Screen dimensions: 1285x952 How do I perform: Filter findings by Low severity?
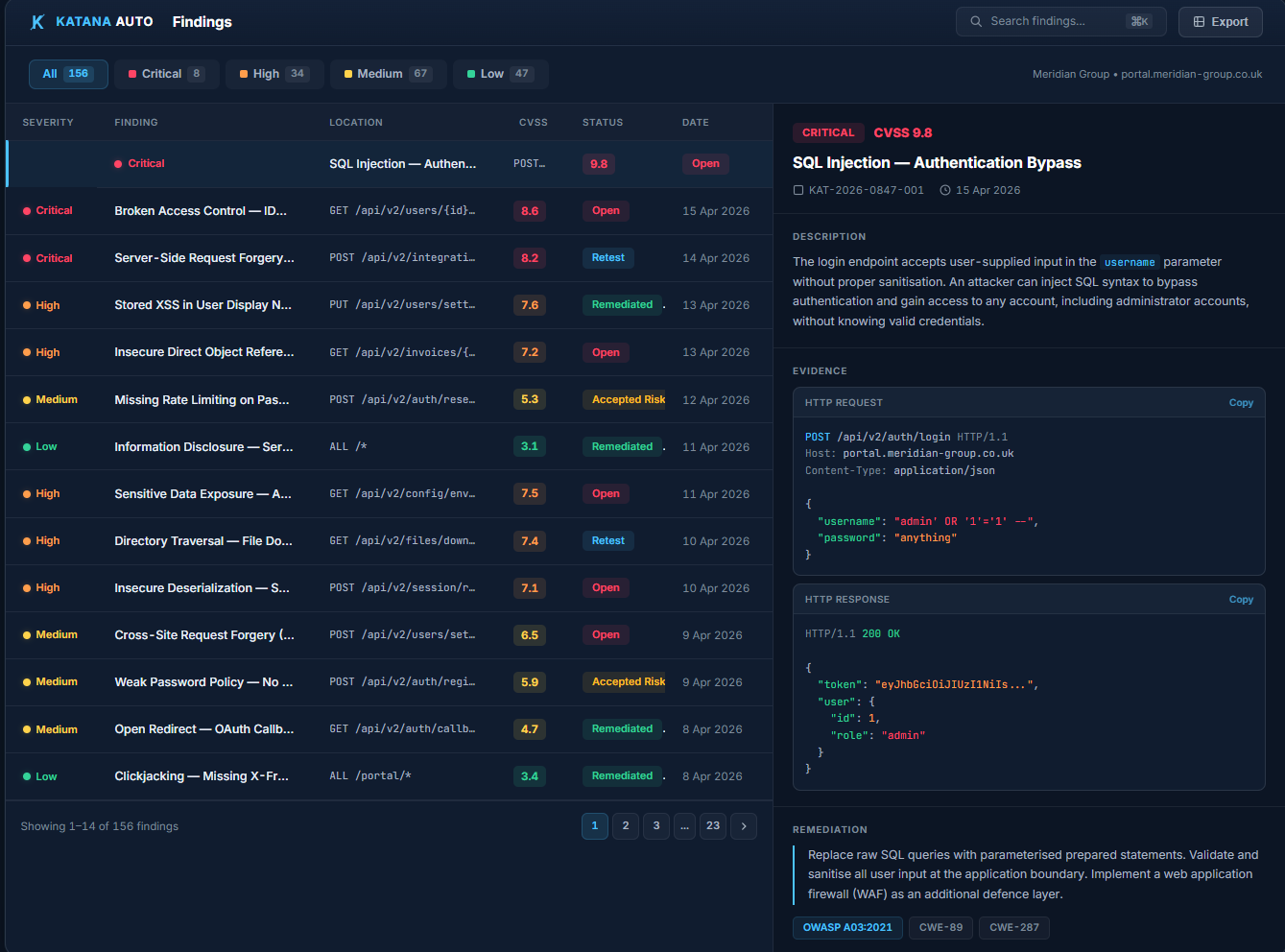[x=500, y=74]
